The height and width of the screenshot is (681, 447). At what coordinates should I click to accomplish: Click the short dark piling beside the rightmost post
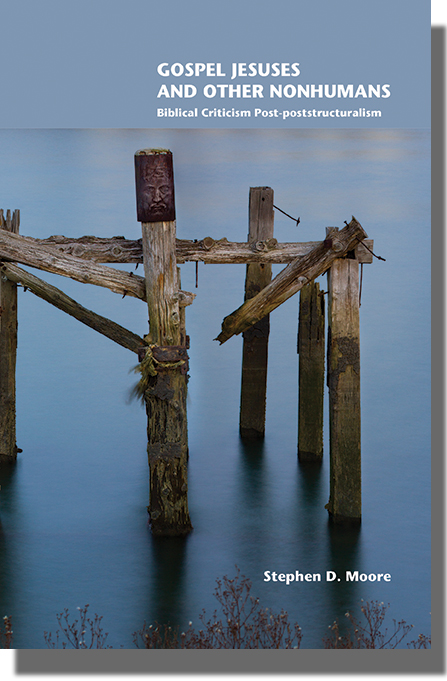click(x=311, y=371)
